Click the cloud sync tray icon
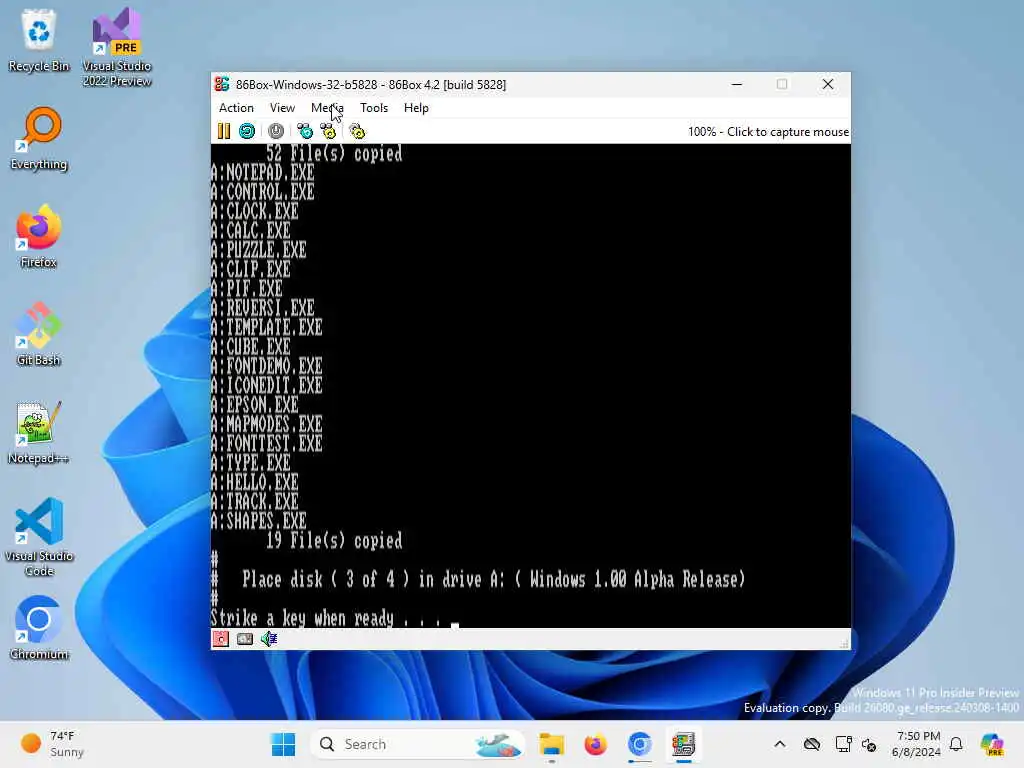The image size is (1024, 768). [x=812, y=744]
